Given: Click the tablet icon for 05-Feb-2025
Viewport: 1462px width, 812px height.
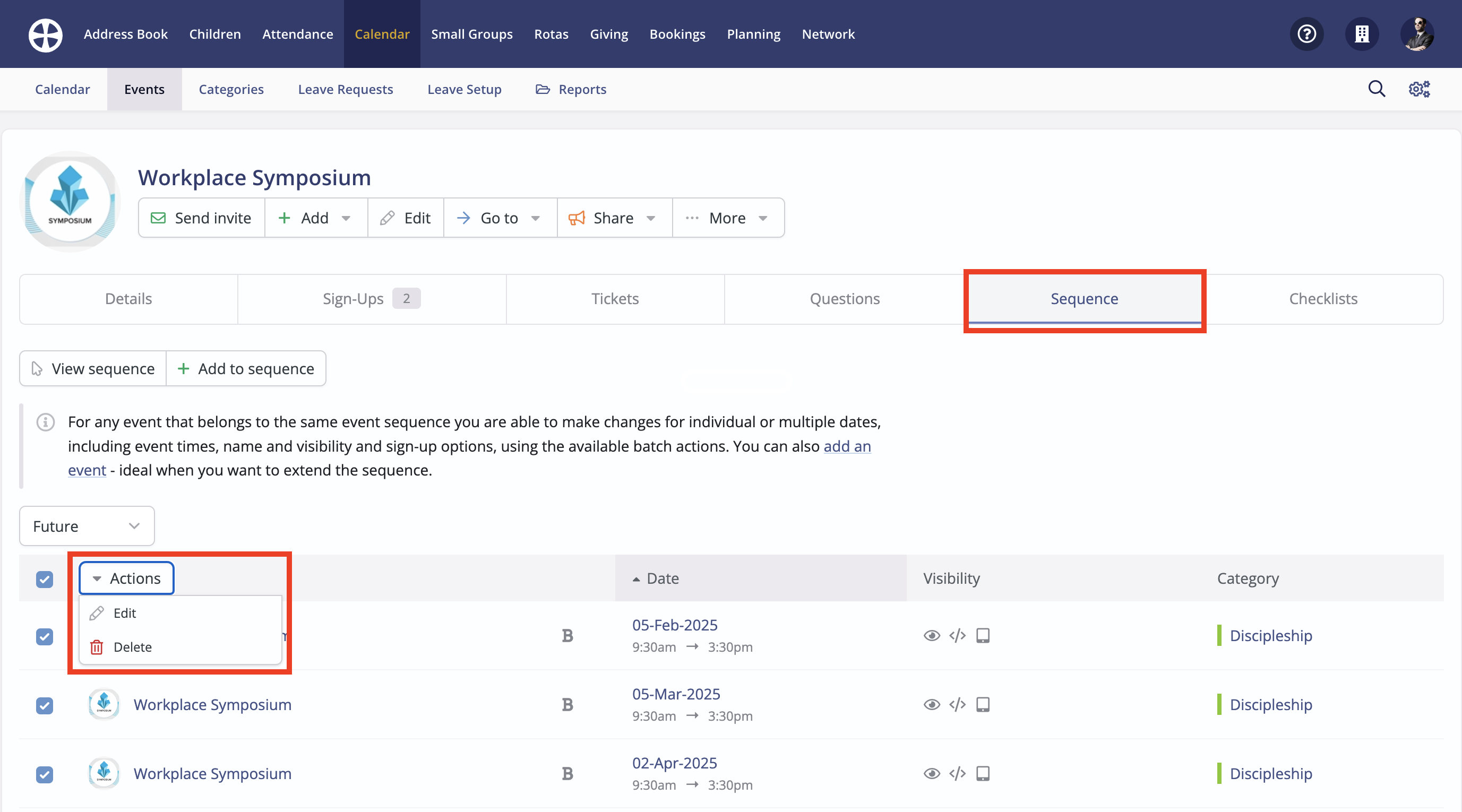Looking at the screenshot, I should [x=983, y=635].
